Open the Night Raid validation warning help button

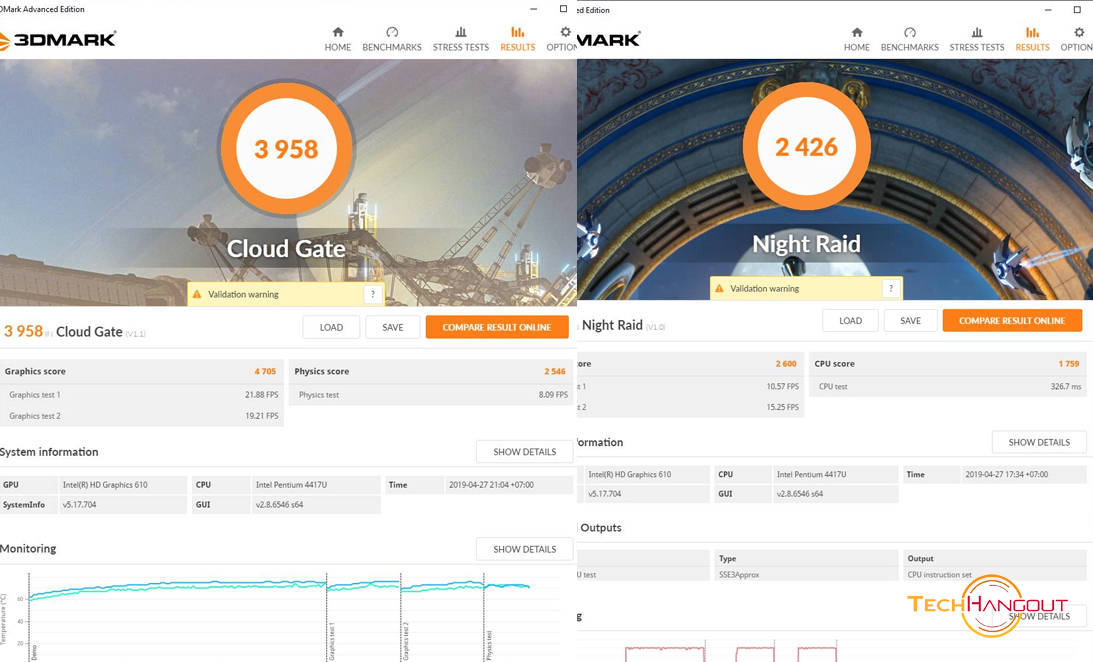coord(891,288)
